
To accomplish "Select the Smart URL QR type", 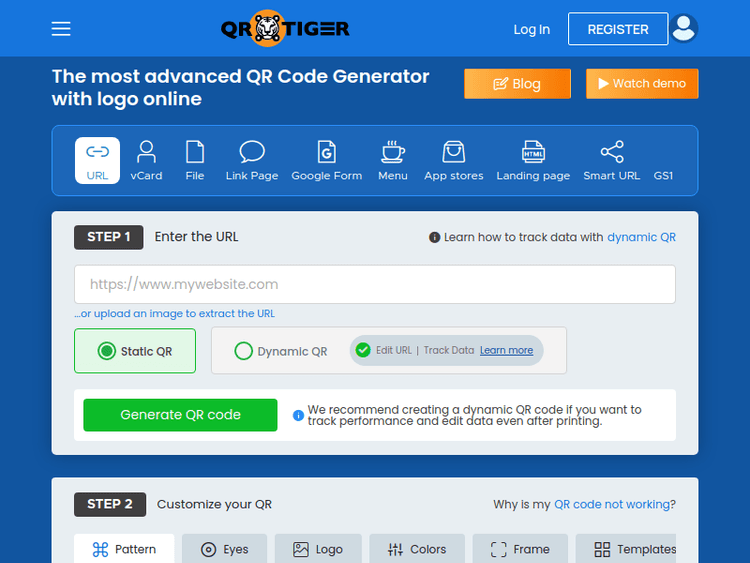I will [612, 161].
